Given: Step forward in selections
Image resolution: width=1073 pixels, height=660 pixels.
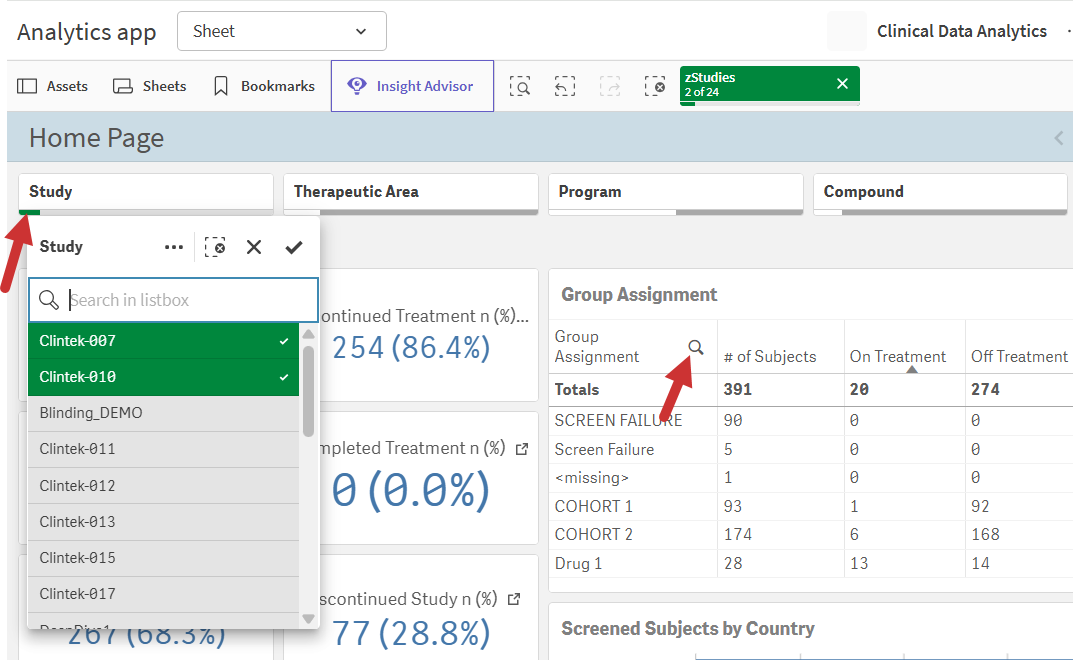Looking at the screenshot, I should point(610,86).
